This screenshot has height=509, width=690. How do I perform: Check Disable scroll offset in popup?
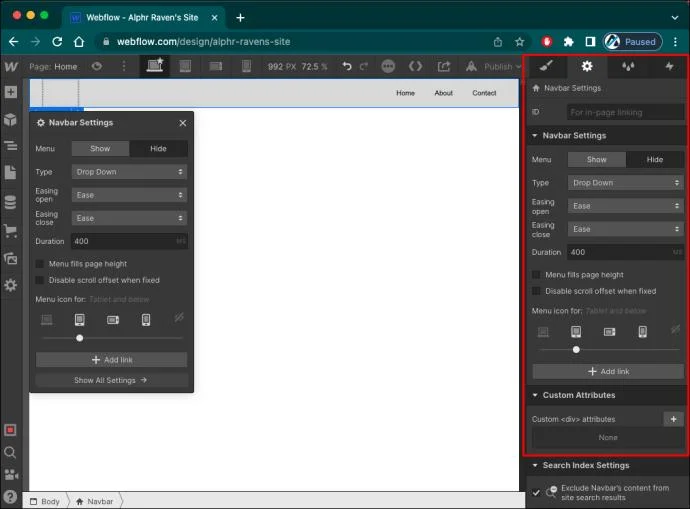[40, 280]
